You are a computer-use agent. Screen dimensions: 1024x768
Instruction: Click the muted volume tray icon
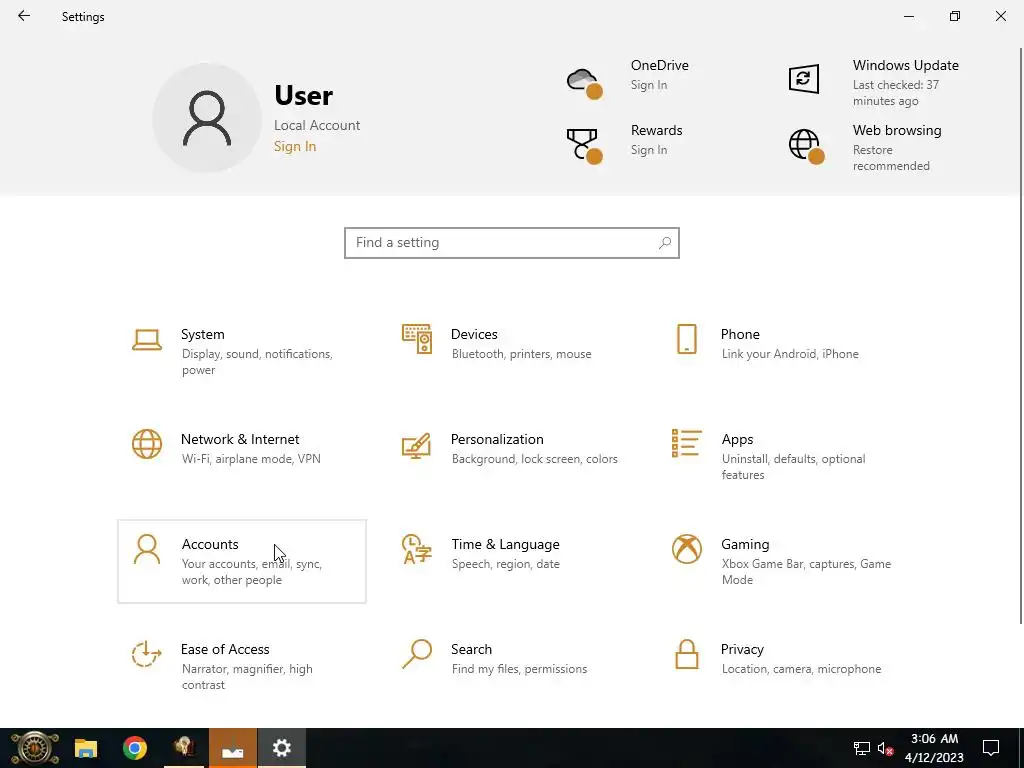pyautogui.click(x=886, y=748)
